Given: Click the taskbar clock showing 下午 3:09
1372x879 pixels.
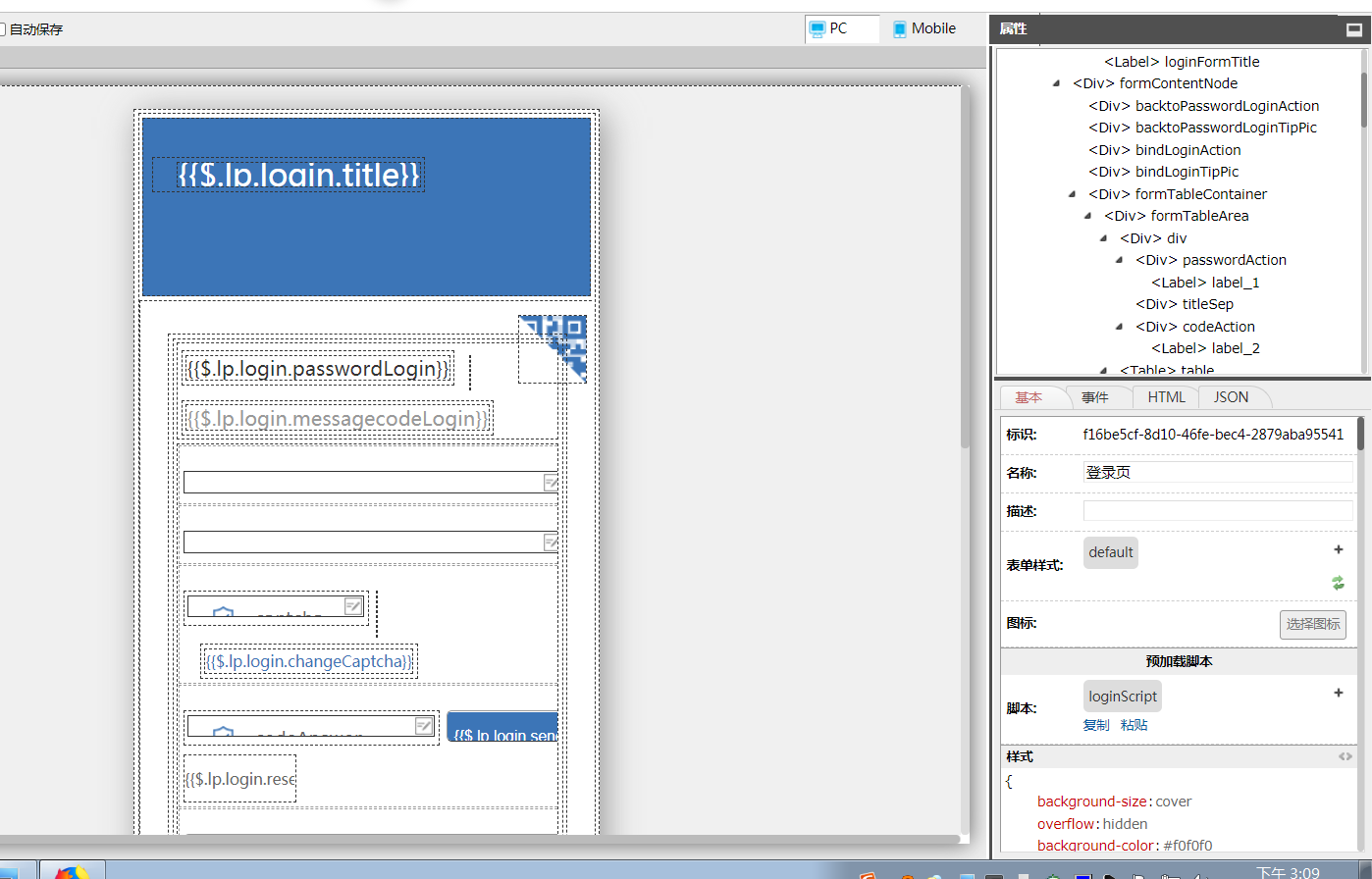Looking at the screenshot, I should [x=1288, y=872].
